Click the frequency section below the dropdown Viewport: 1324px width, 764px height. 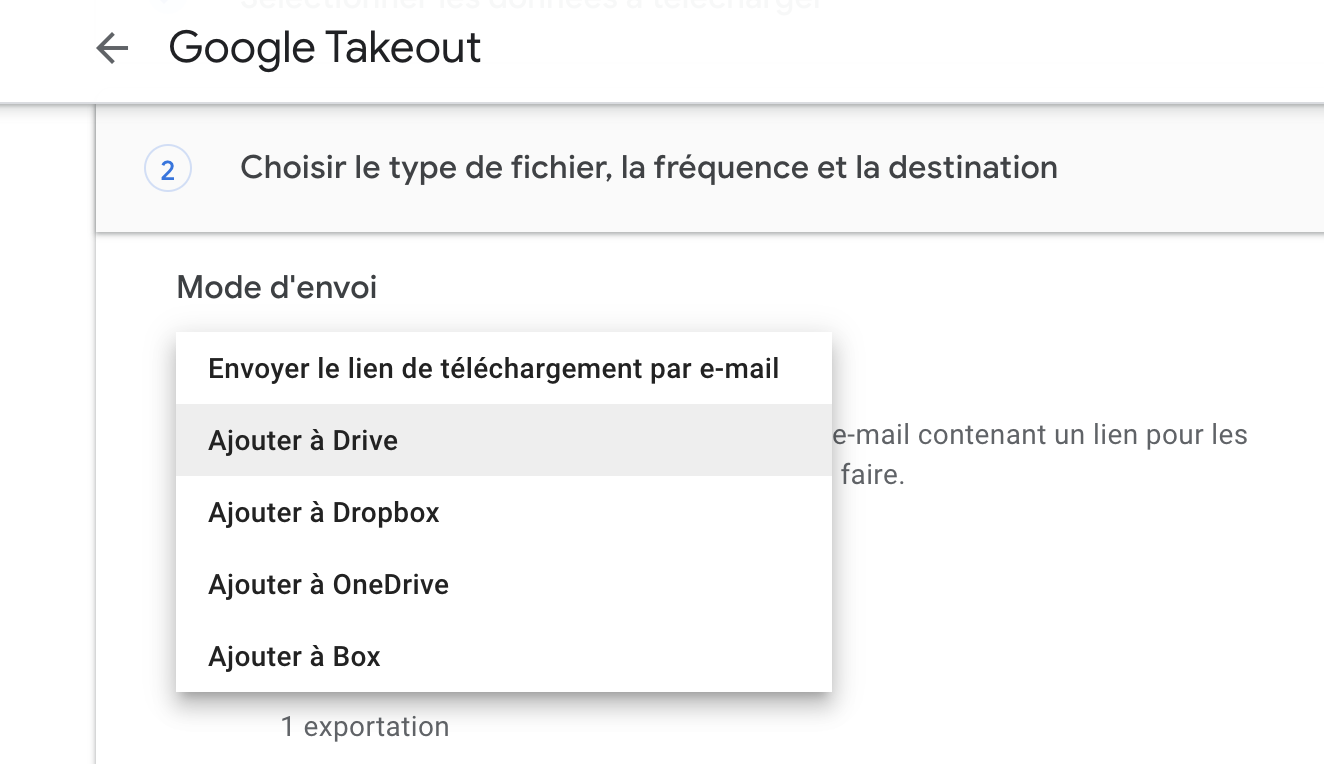tap(364, 726)
